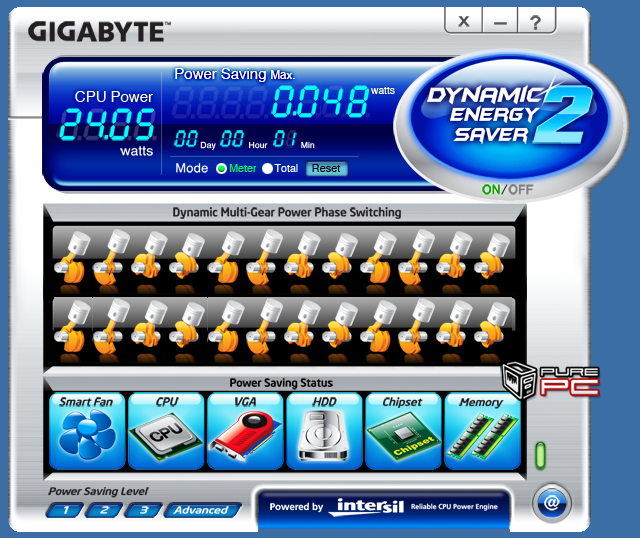Set power saving level 2
The image size is (640, 538).
click(x=102, y=510)
